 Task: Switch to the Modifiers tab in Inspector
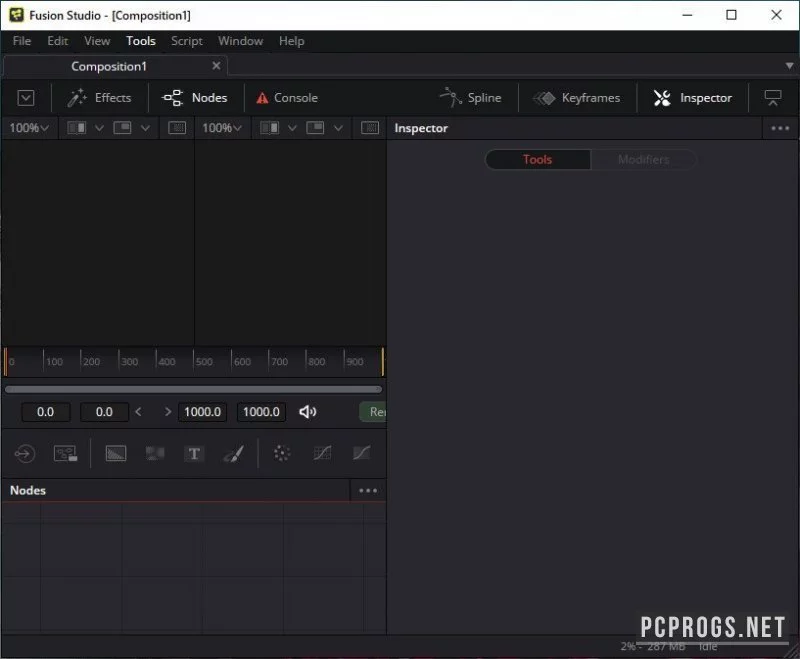coord(643,160)
